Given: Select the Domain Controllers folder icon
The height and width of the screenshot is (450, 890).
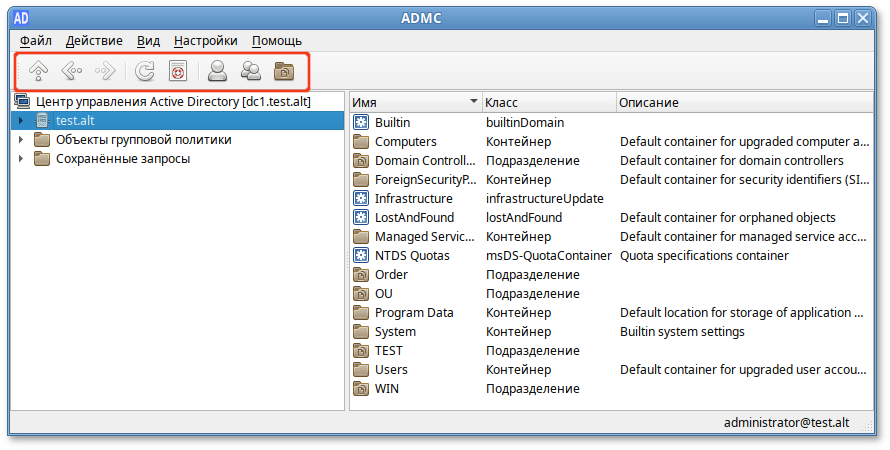Looking at the screenshot, I should [x=362, y=161].
